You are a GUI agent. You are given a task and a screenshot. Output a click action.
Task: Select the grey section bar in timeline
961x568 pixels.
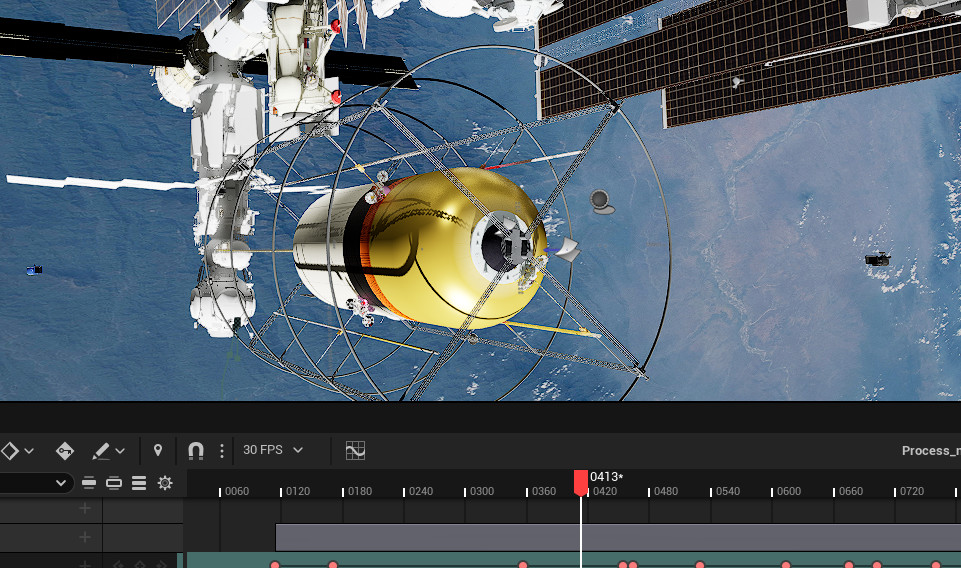(x=618, y=537)
